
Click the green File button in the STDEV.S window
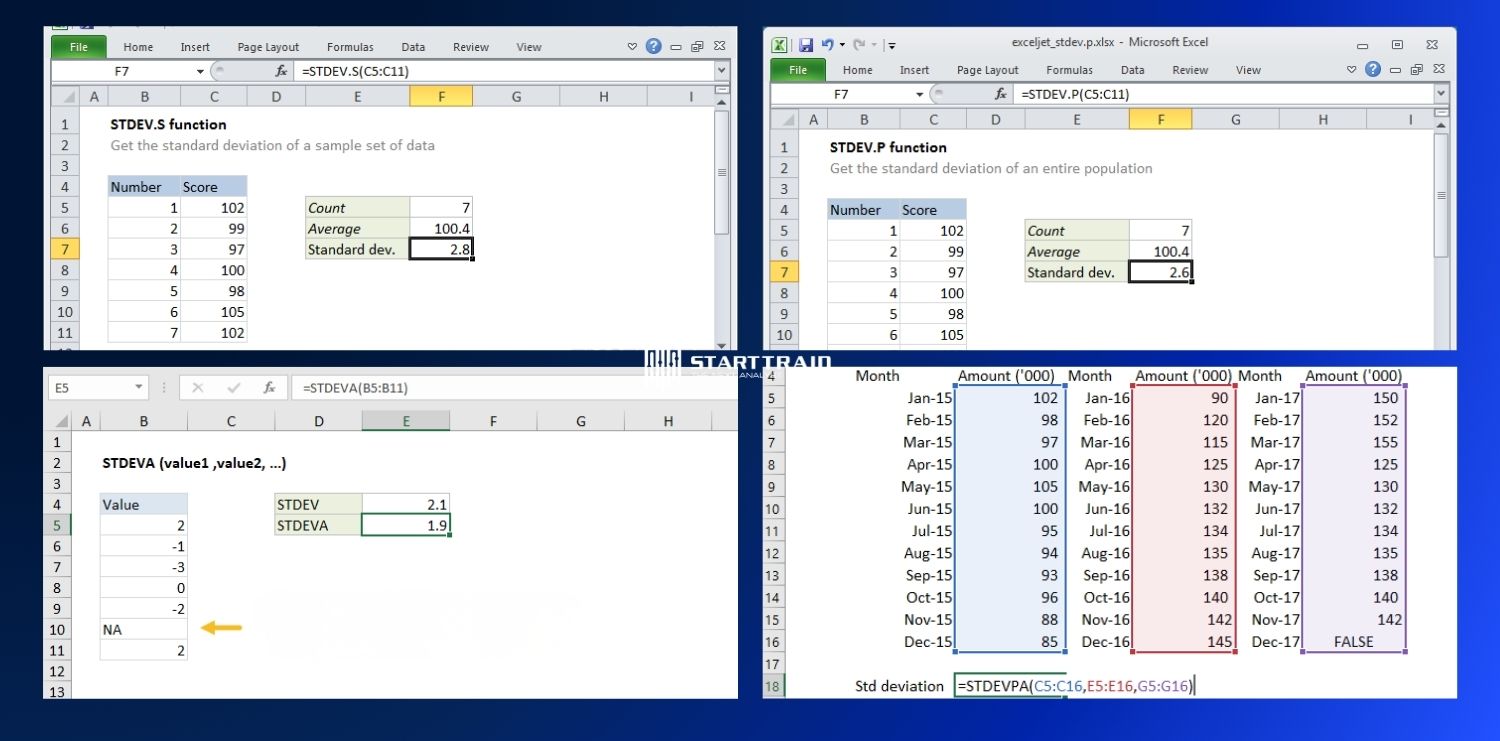pyautogui.click(x=79, y=47)
